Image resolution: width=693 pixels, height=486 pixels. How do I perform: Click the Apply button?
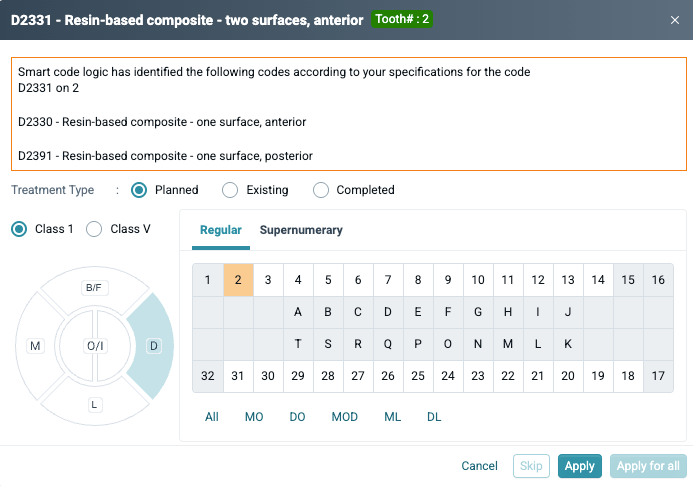point(579,466)
